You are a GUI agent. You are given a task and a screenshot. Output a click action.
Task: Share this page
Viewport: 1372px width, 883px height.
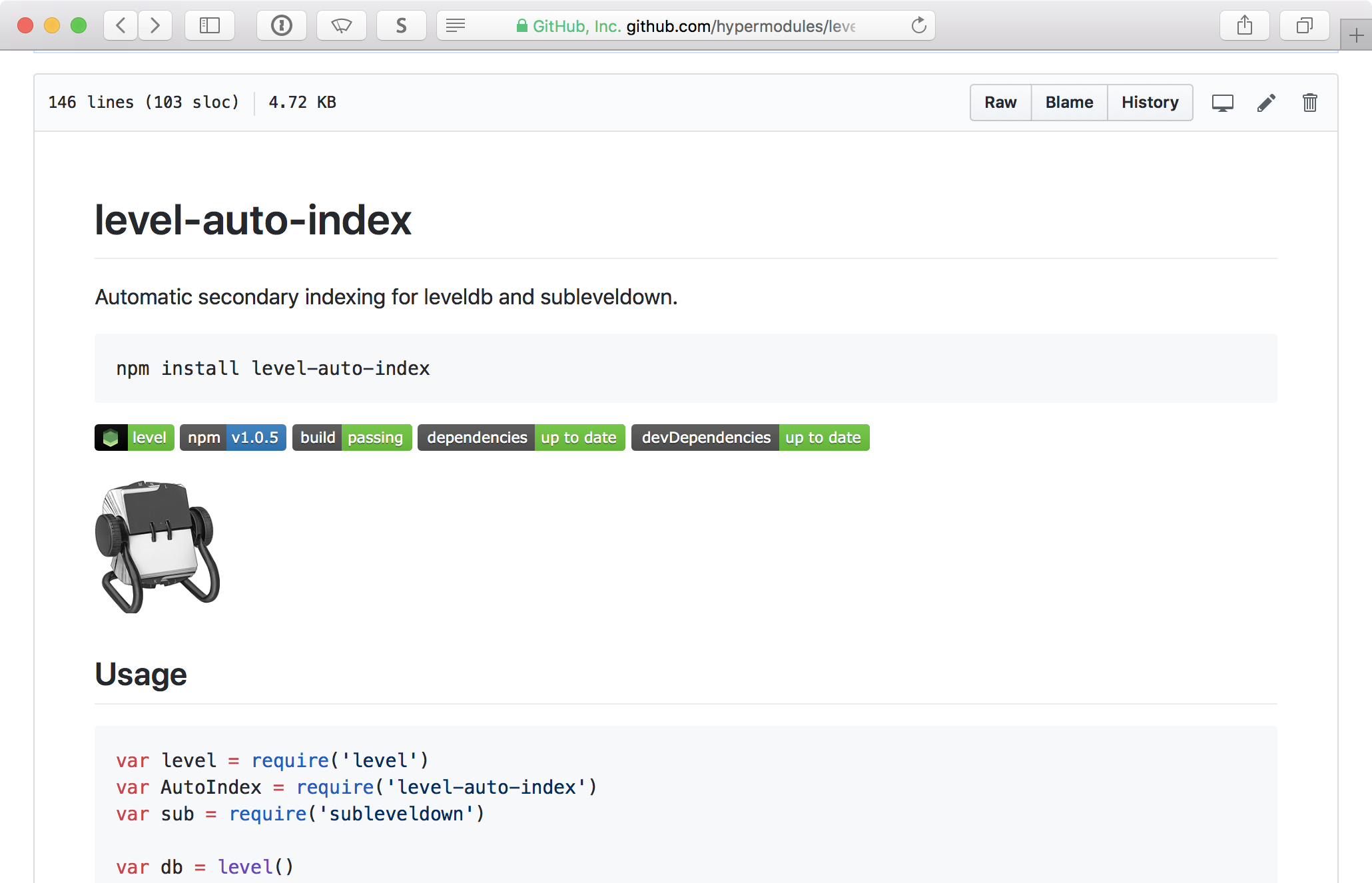[x=1244, y=25]
